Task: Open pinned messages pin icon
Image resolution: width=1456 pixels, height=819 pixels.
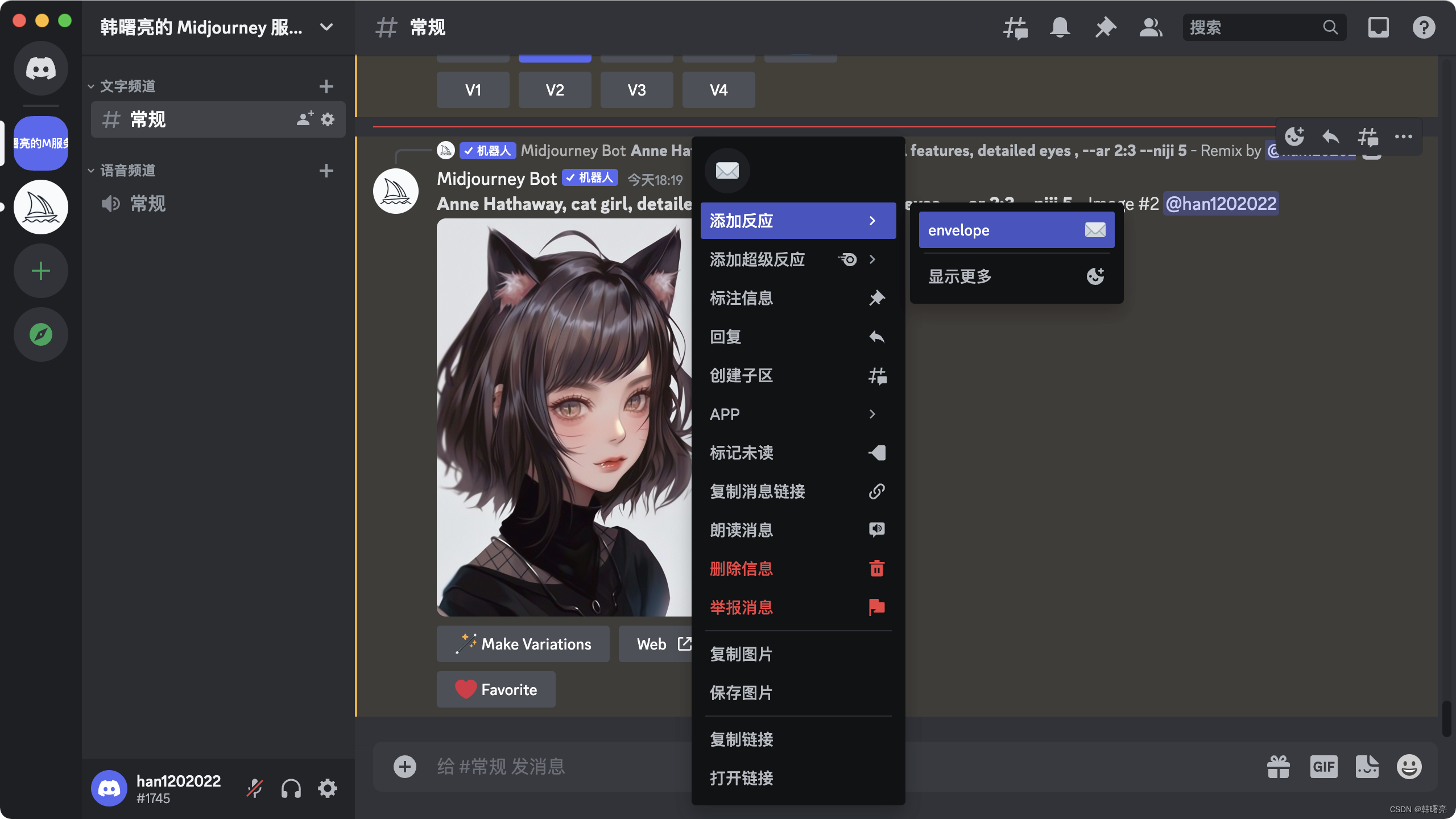Action: tap(1105, 27)
